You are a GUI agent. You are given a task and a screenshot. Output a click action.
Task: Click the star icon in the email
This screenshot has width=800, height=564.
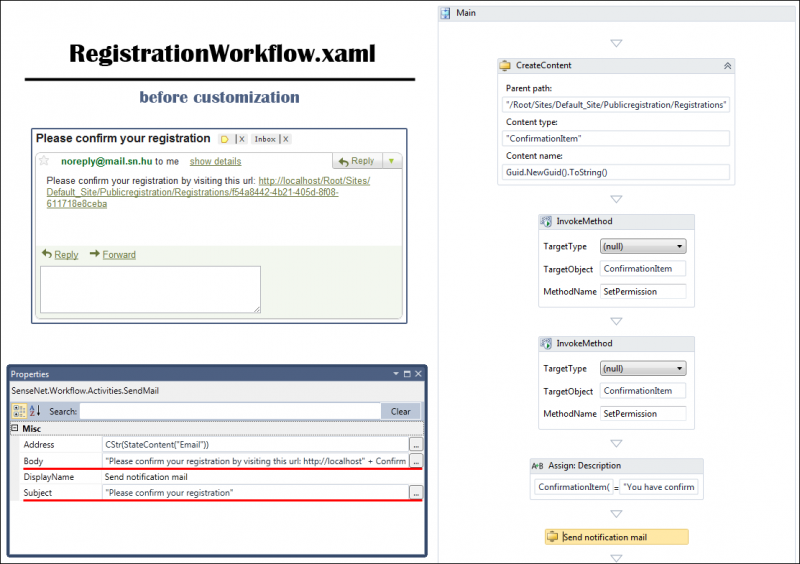point(44,161)
